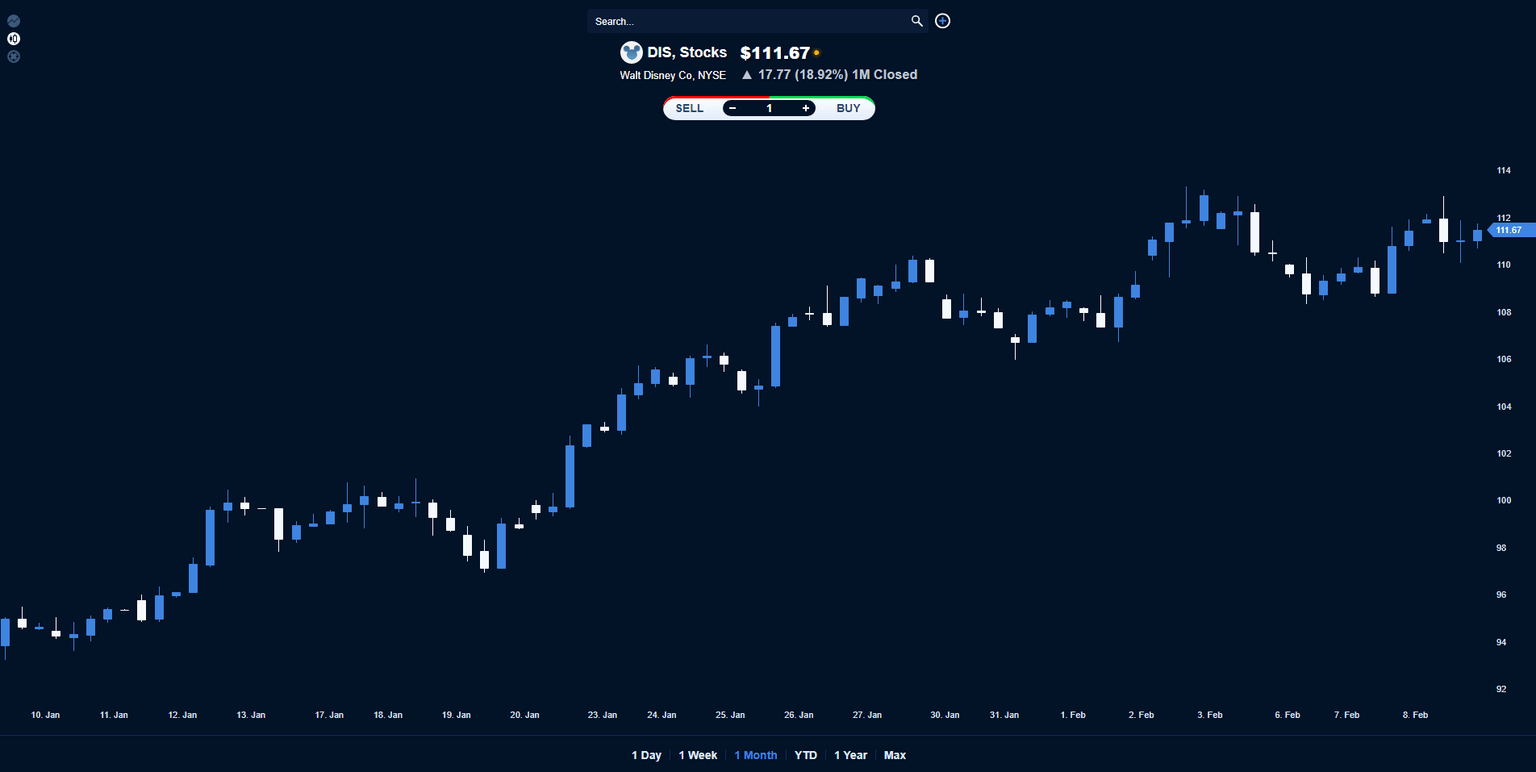Click the order quantity value field
1536x772 pixels.
tap(769, 108)
